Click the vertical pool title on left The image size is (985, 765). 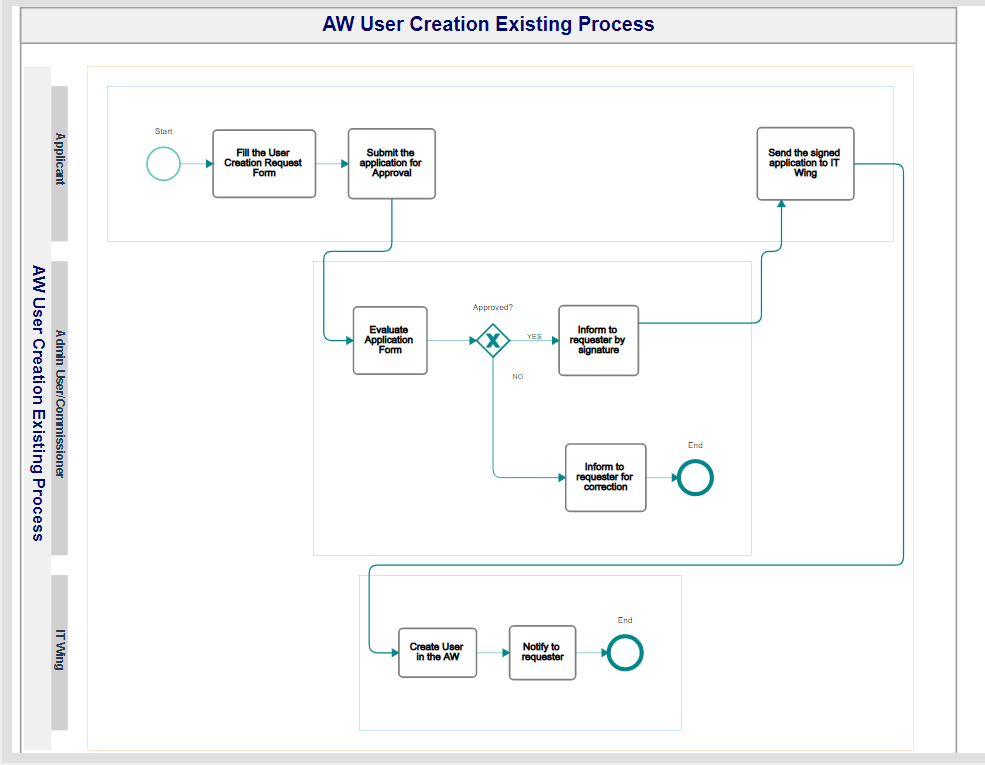coord(38,403)
